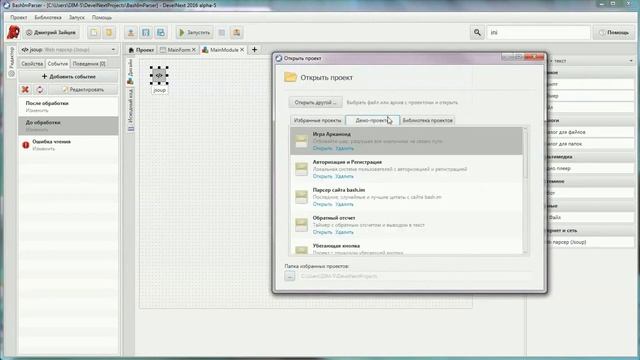
Task: Click the yellow open project toolbar icon
Action: tap(109, 32)
